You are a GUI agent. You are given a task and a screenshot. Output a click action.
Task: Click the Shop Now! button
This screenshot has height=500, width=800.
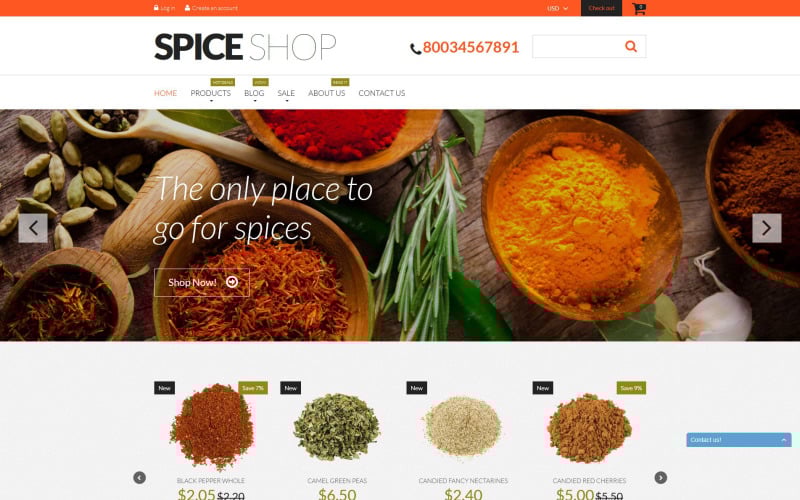point(202,283)
